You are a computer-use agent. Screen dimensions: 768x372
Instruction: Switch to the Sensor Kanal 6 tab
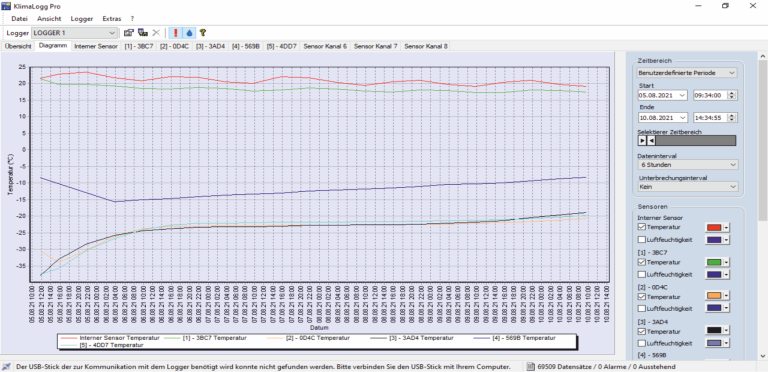325,46
